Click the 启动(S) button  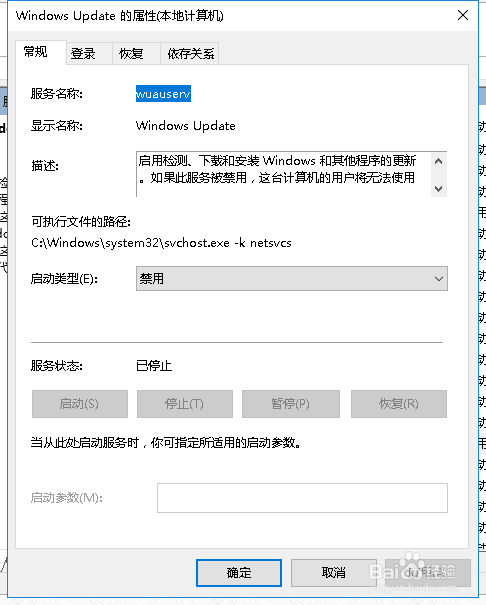(80, 404)
